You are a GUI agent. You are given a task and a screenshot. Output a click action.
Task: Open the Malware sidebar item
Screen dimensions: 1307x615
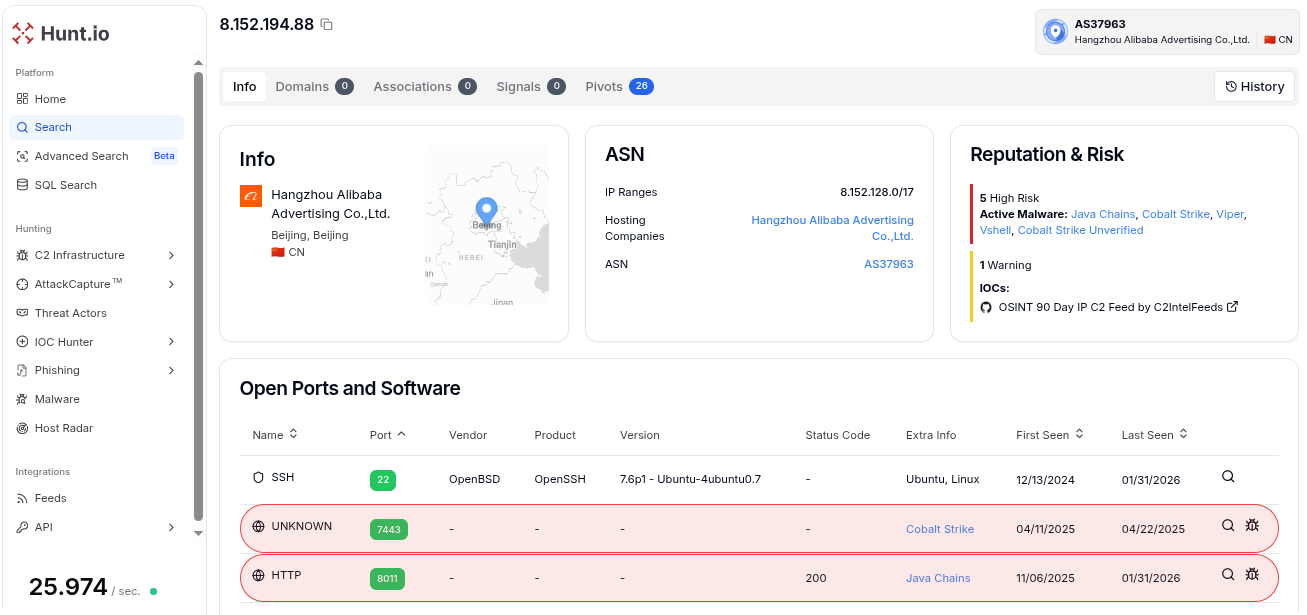click(x=57, y=399)
